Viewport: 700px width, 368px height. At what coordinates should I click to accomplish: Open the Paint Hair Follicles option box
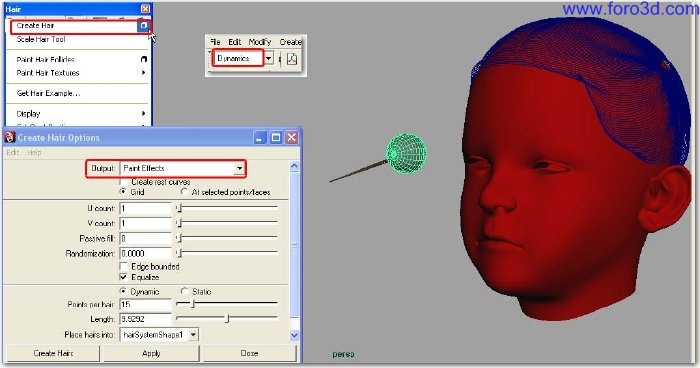(x=144, y=59)
